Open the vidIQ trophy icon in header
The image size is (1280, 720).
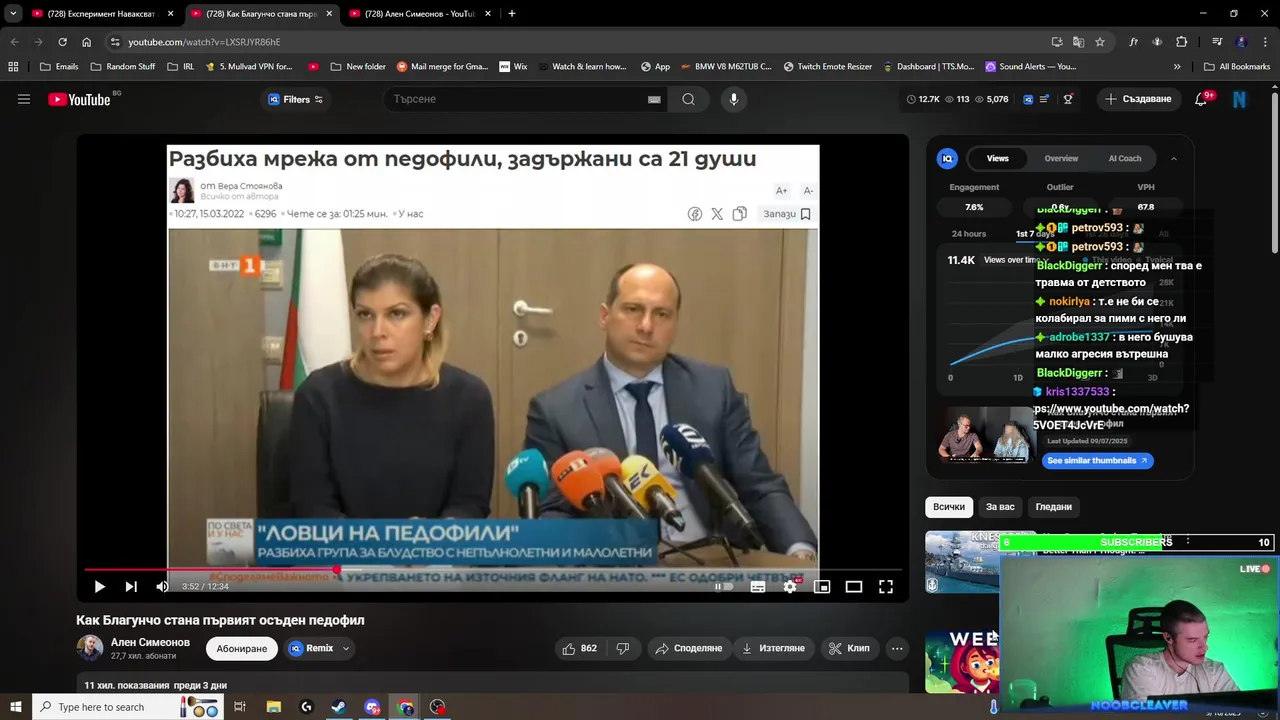coord(1068,99)
